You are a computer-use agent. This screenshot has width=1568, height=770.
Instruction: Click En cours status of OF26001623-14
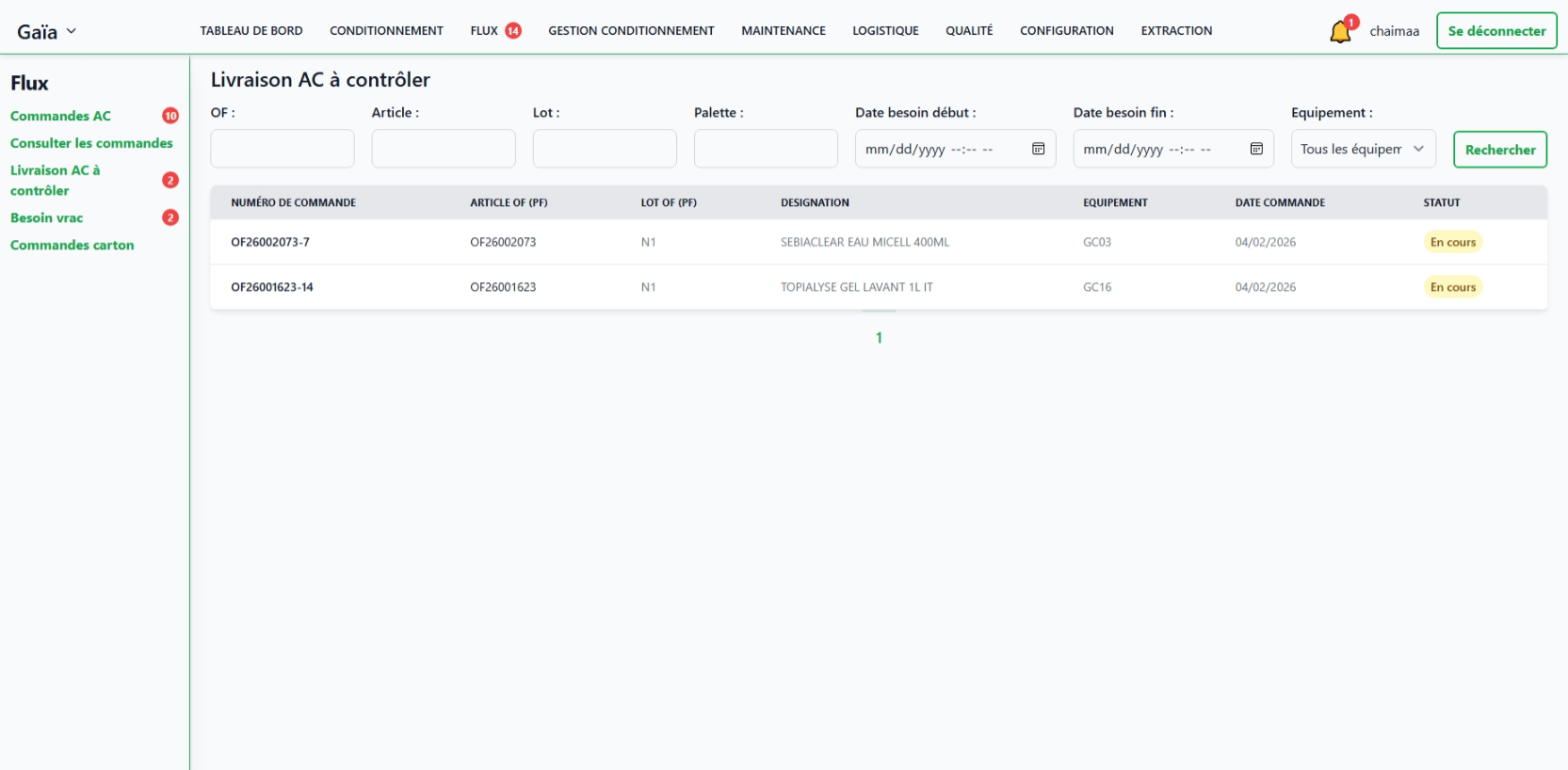coord(1453,287)
